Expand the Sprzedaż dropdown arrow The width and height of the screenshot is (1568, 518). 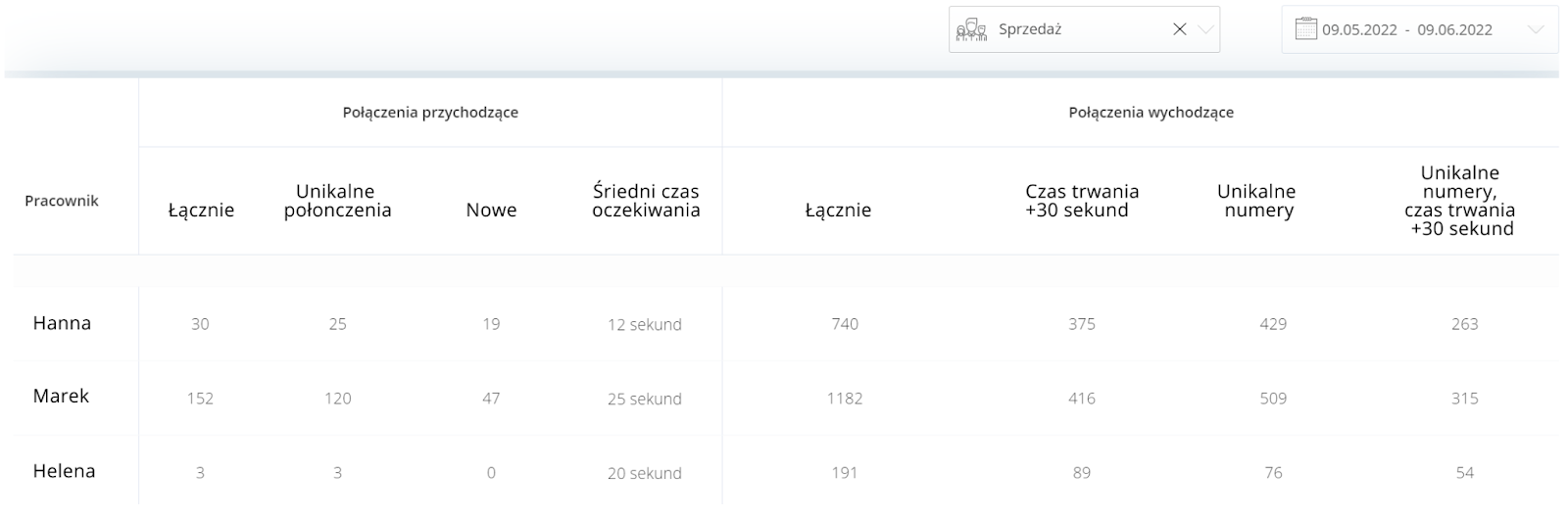tap(1205, 29)
